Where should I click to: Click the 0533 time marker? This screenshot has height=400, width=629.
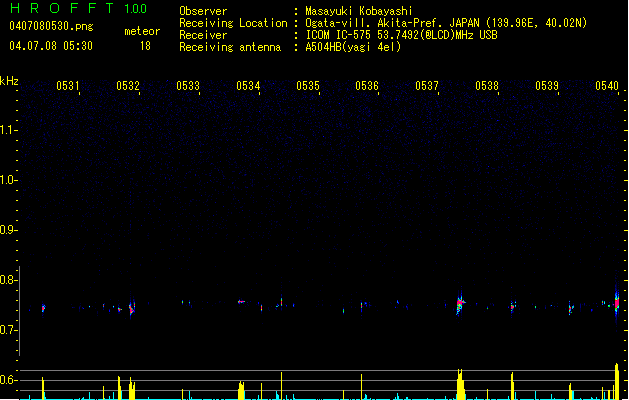pyautogui.click(x=188, y=85)
